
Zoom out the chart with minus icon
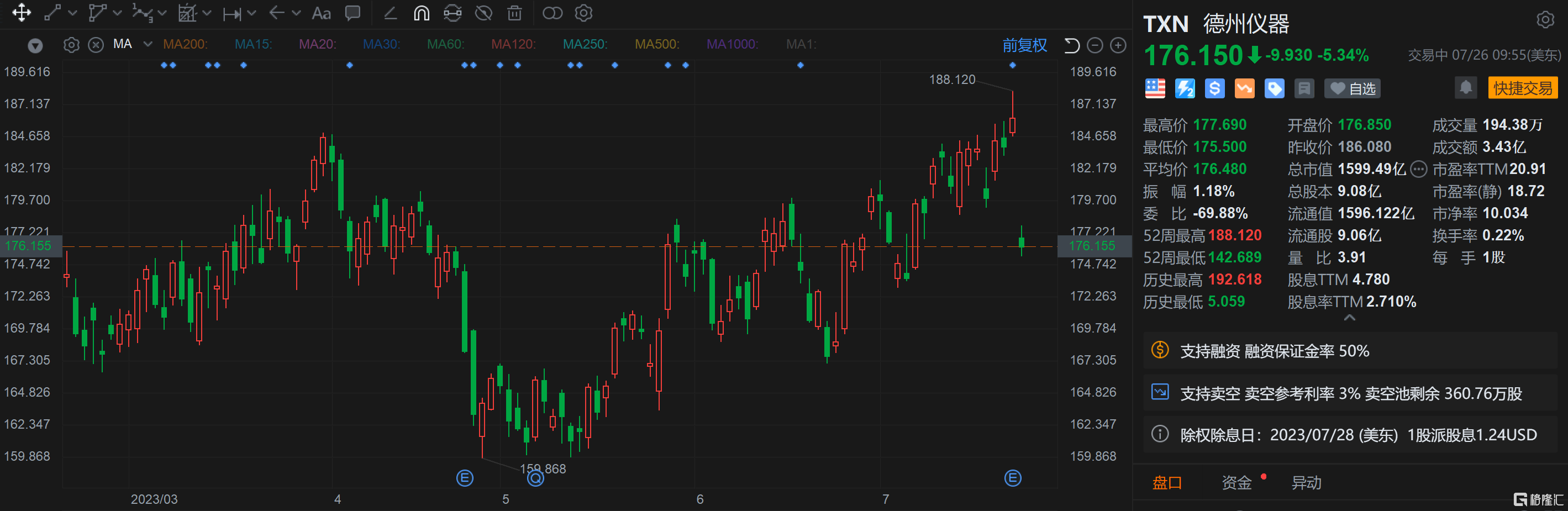[x=1095, y=45]
